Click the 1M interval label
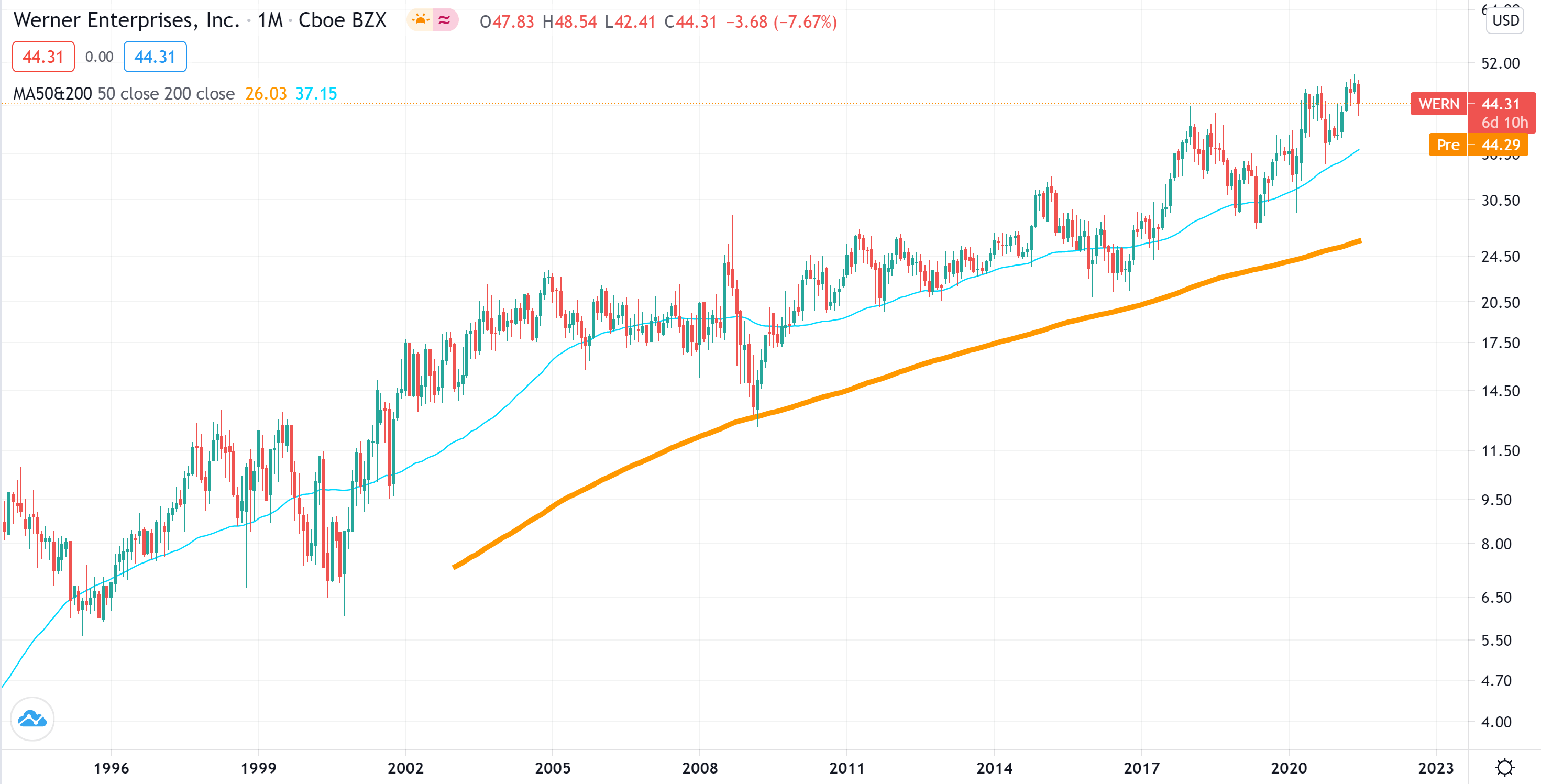Viewport: 1541px width, 784px height. 270,20
